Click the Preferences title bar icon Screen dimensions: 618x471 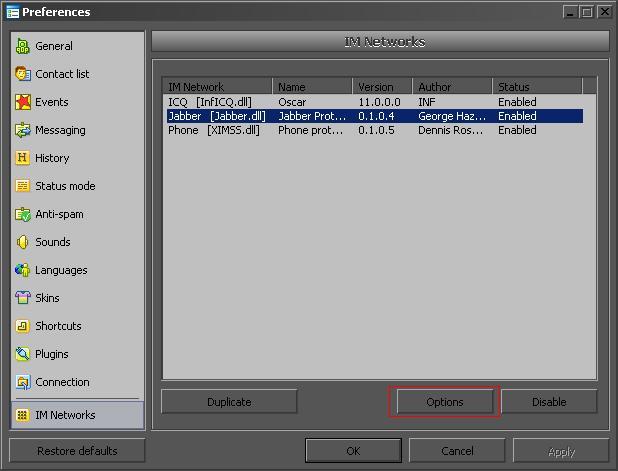13,12
